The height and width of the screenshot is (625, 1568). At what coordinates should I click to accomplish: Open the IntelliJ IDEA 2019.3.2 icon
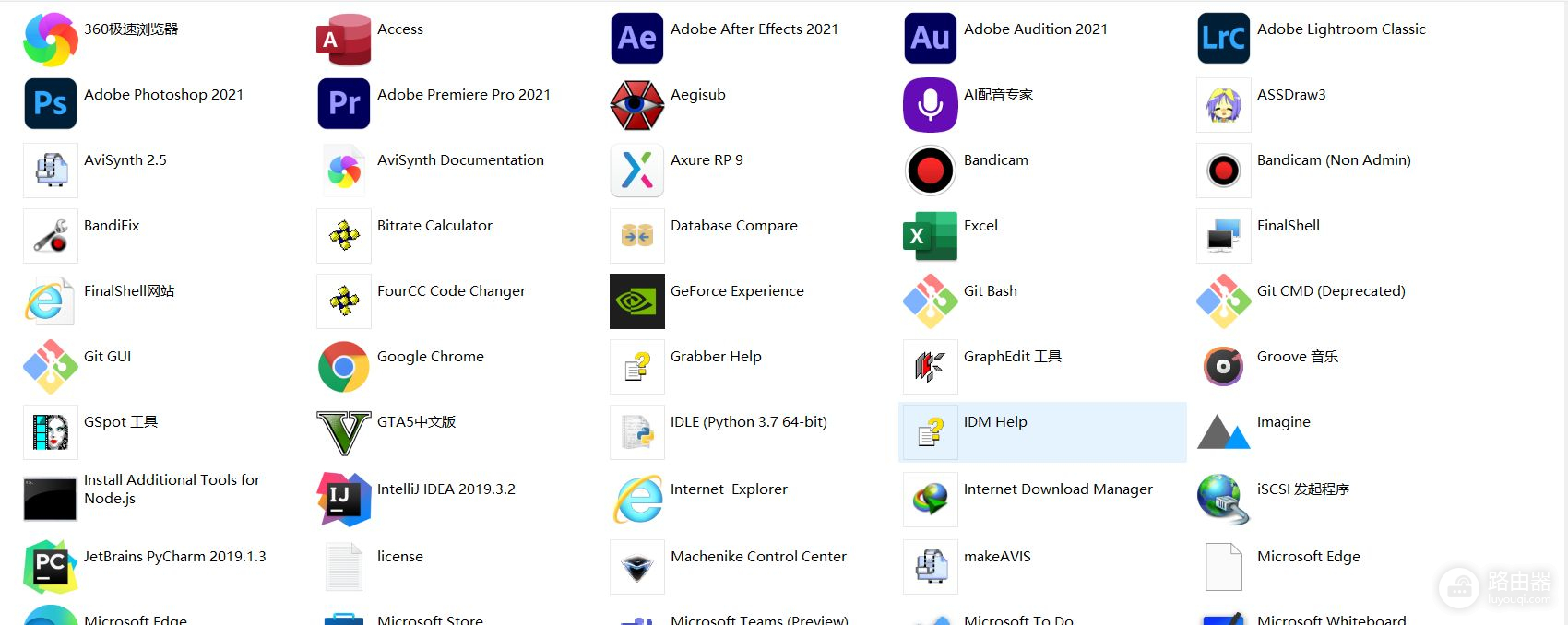[x=344, y=499]
